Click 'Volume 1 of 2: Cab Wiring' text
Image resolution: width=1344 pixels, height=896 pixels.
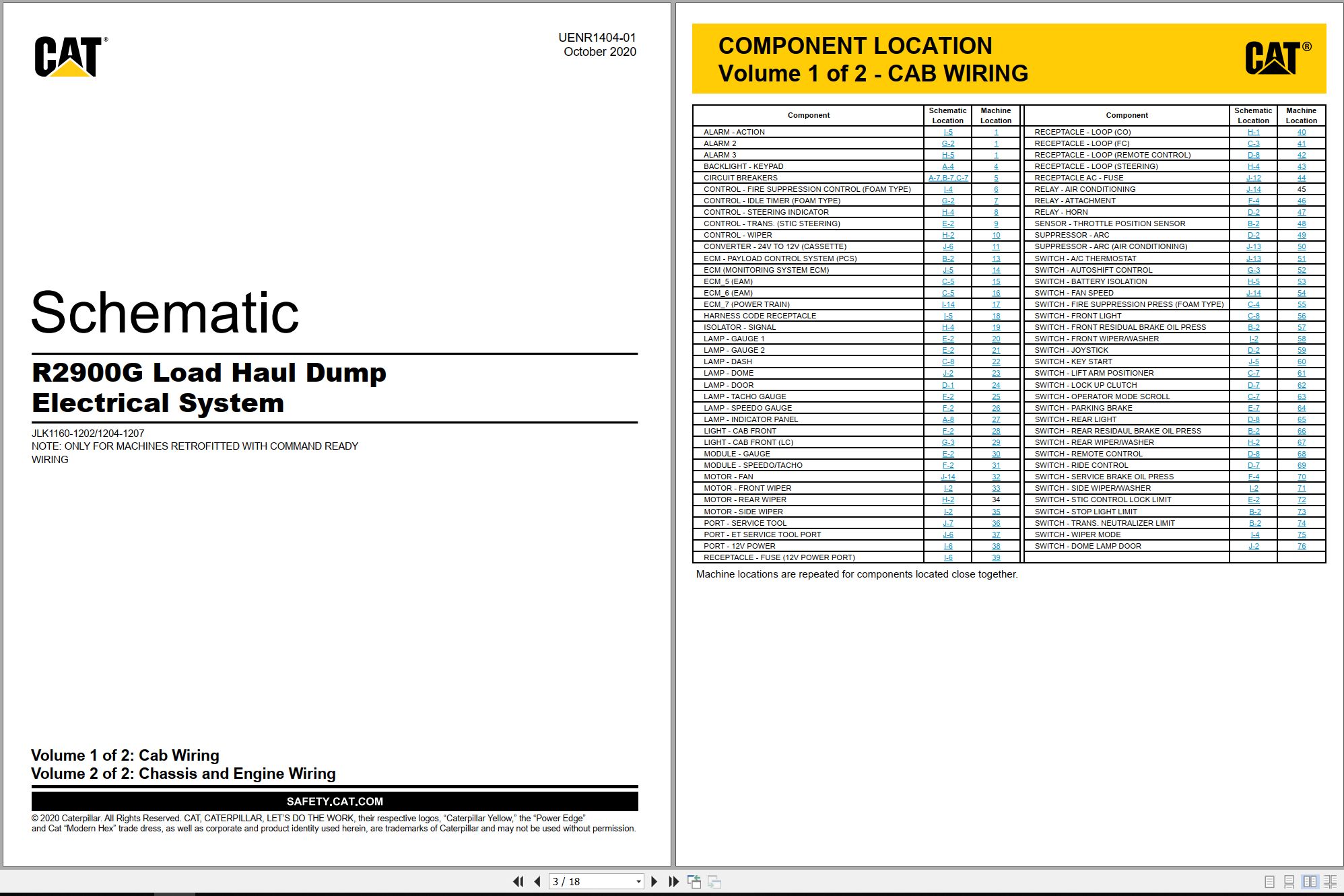(125, 755)
